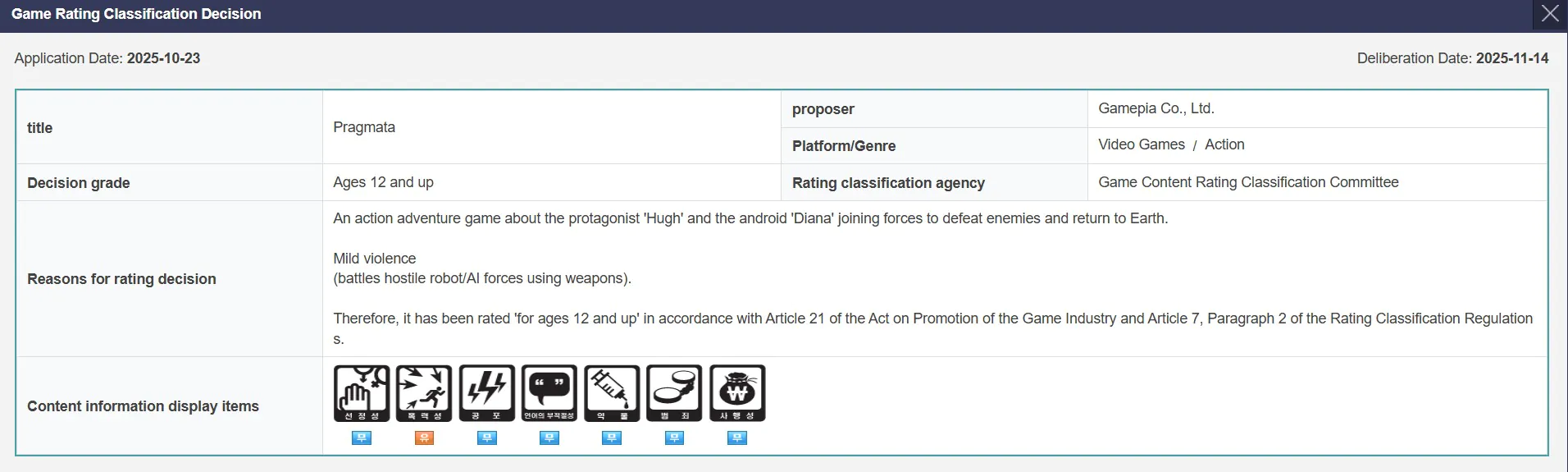Select the drugs syringe icon
This screenshot has width=1568, height=472.
click(612, 393)
